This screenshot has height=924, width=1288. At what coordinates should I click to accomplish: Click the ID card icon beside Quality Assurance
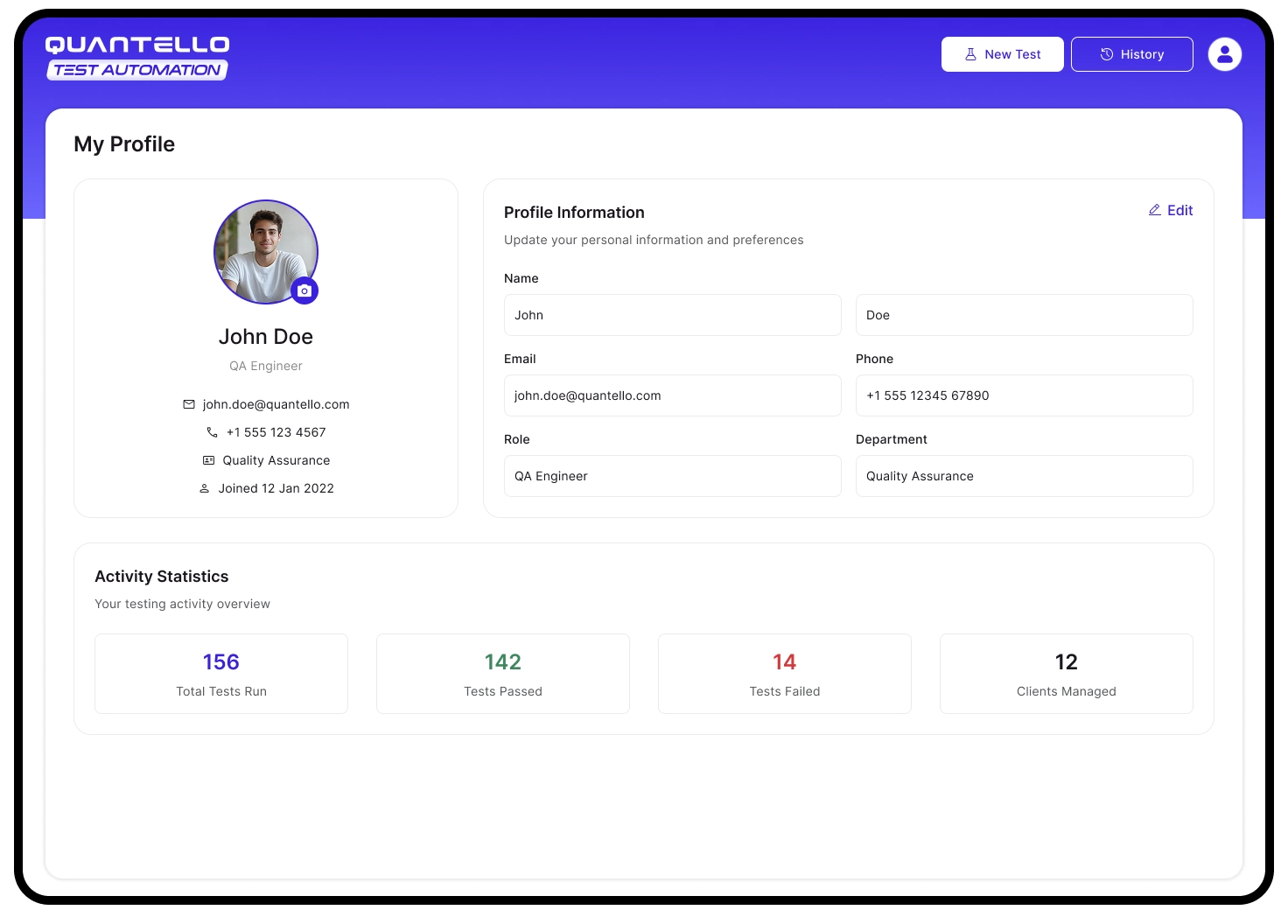208,460
